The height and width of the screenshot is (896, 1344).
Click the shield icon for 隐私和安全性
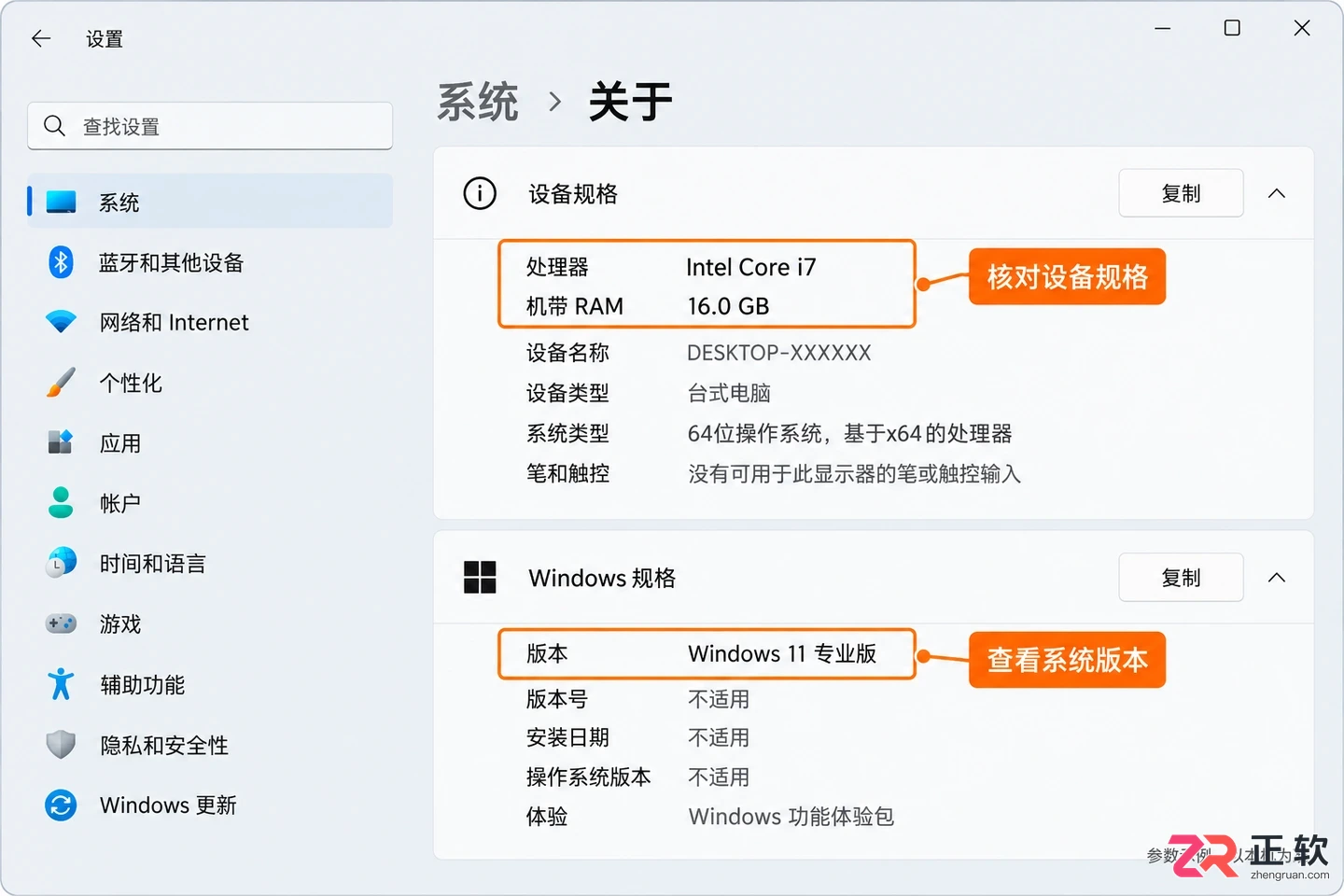62,745
